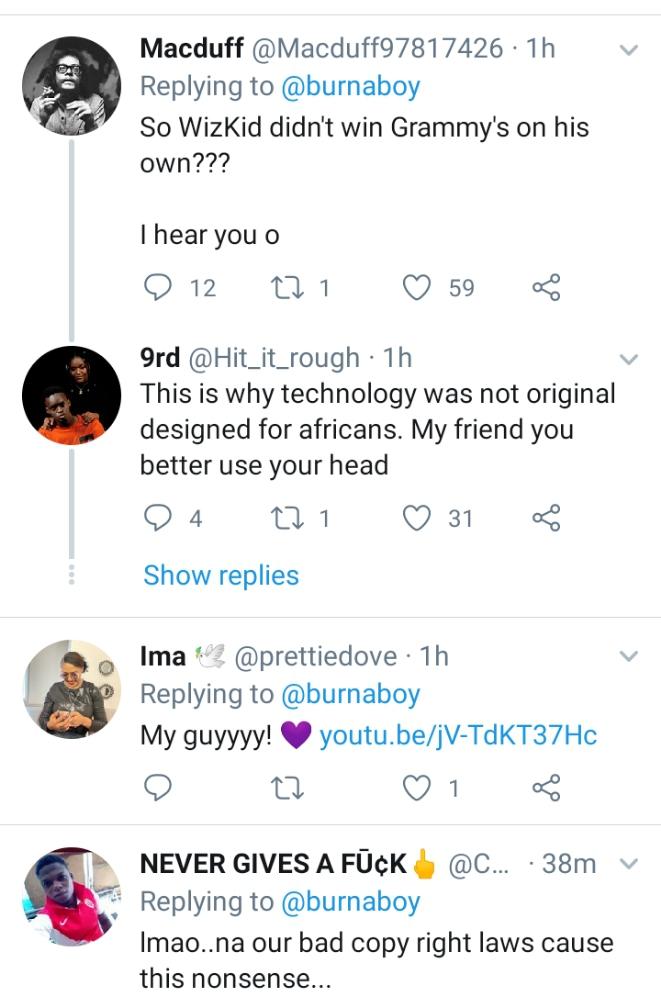View 9rd's profile avatar
Image resolution: width=661 pixels, height=998 pixels.
pos(71,395)
